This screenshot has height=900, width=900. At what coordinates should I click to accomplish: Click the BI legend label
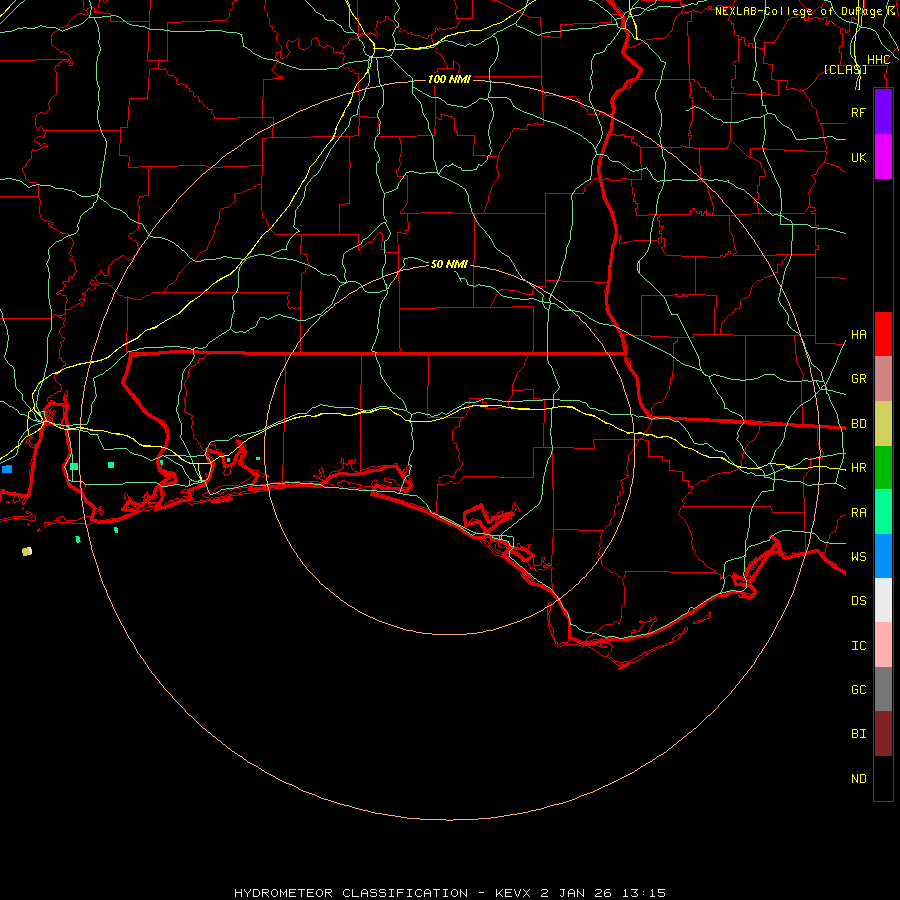858,734
